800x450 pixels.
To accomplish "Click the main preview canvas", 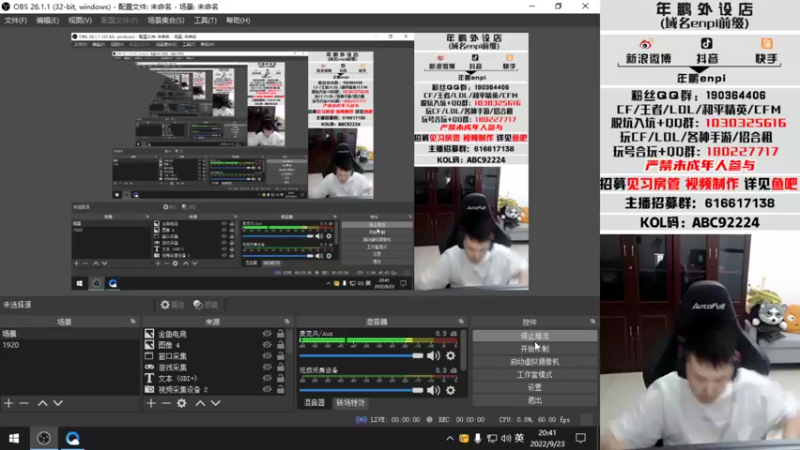I will click(300, 162).
